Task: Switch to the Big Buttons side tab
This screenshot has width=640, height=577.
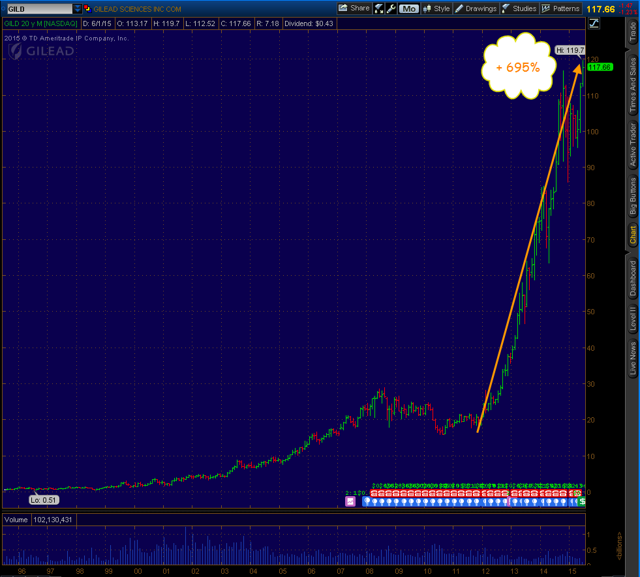Action: [633, 195]
